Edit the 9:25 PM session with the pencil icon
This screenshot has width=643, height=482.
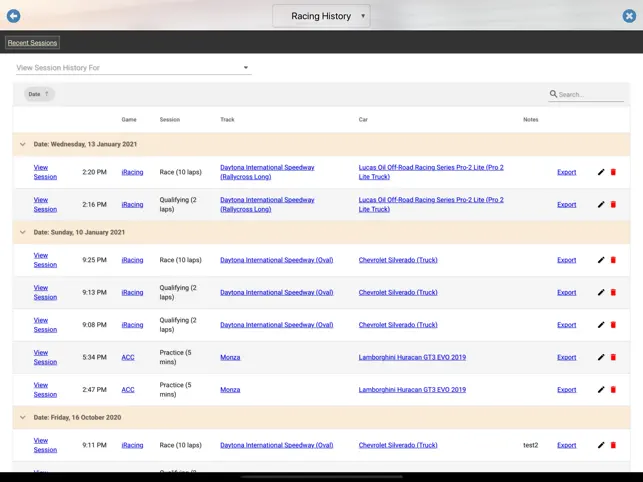tap(601, 260)
